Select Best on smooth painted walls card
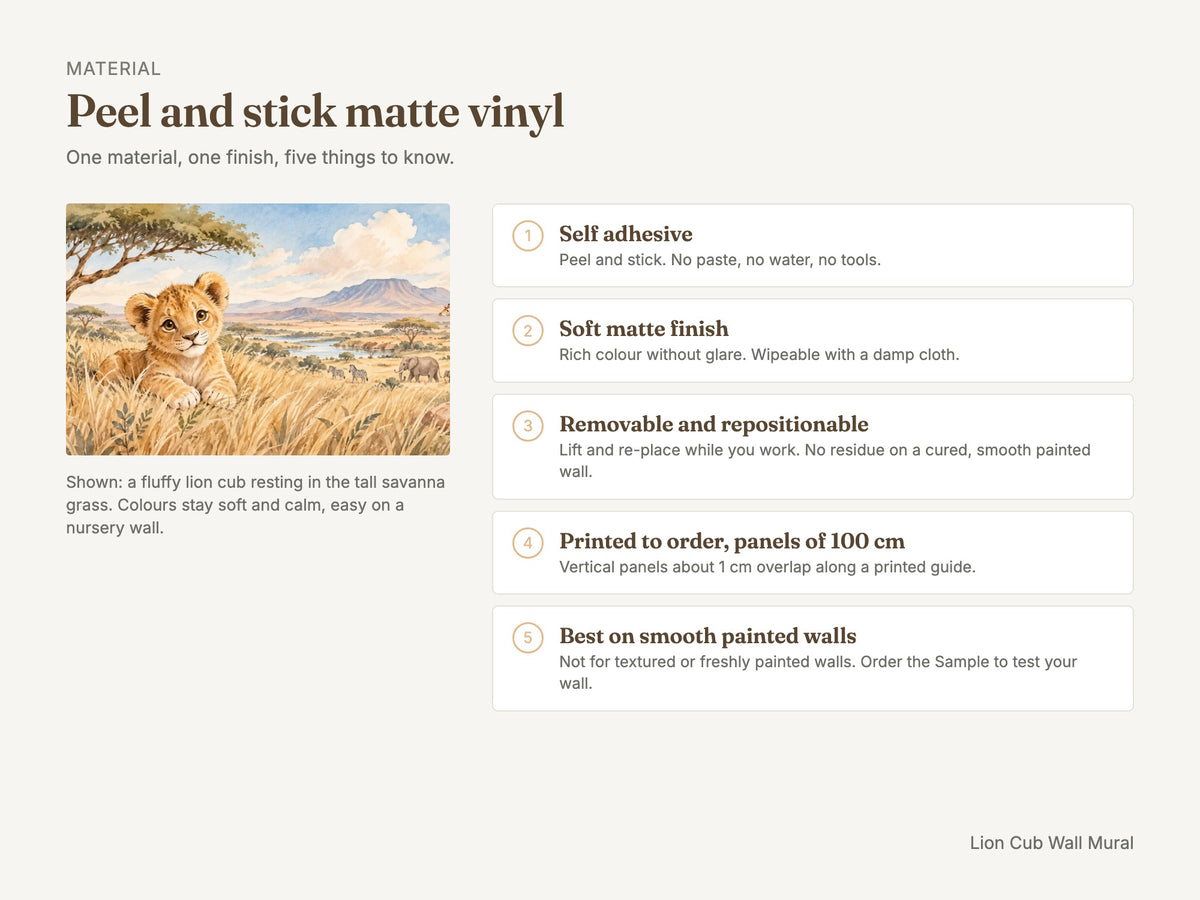This screenshot has width=1200, height=900. pyautogui.click(x=813, y=658)
